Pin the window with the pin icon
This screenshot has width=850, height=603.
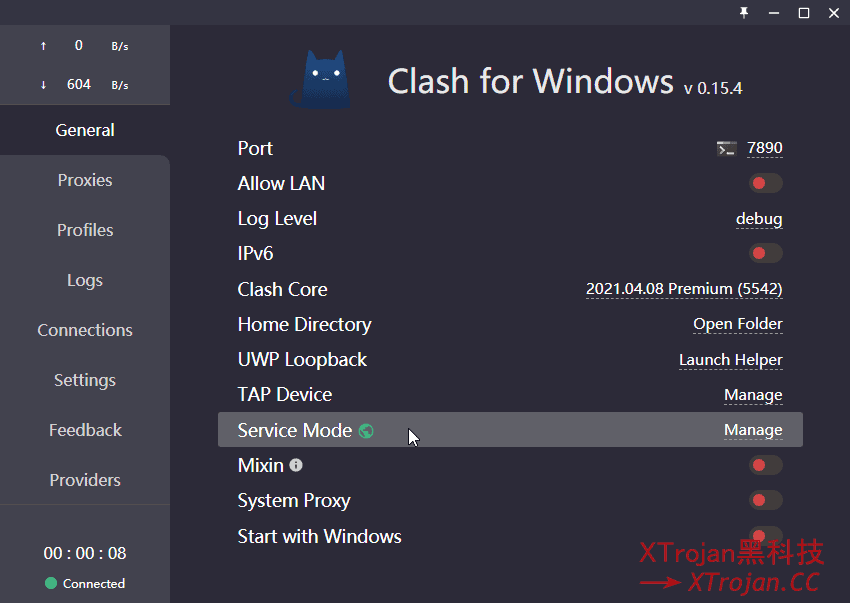pyautogui.click(x=744, y=12)
